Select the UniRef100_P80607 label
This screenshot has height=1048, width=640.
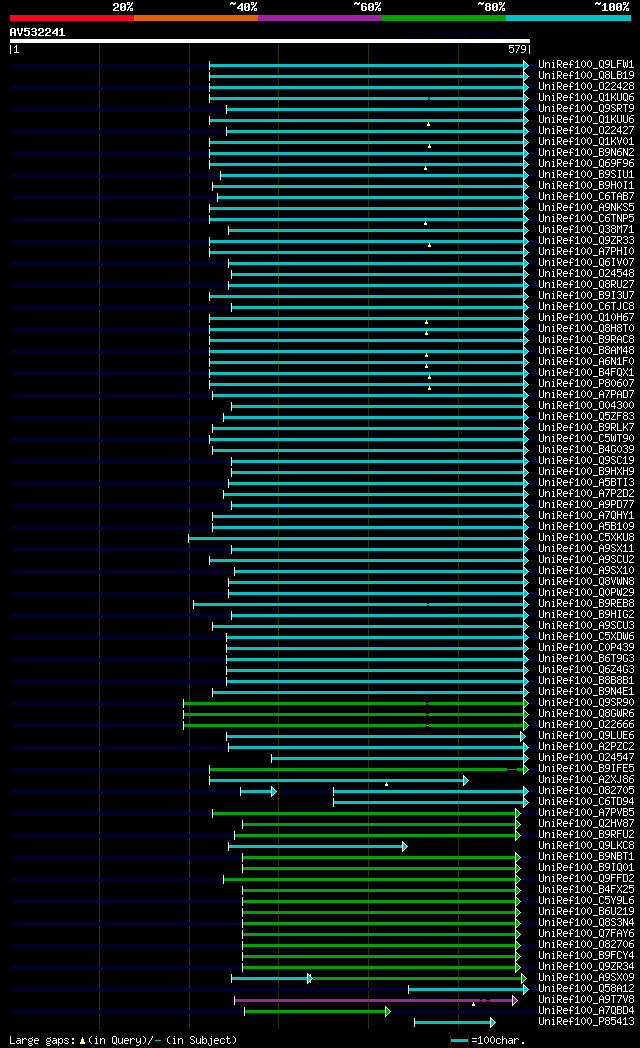(x=586, y=384)
